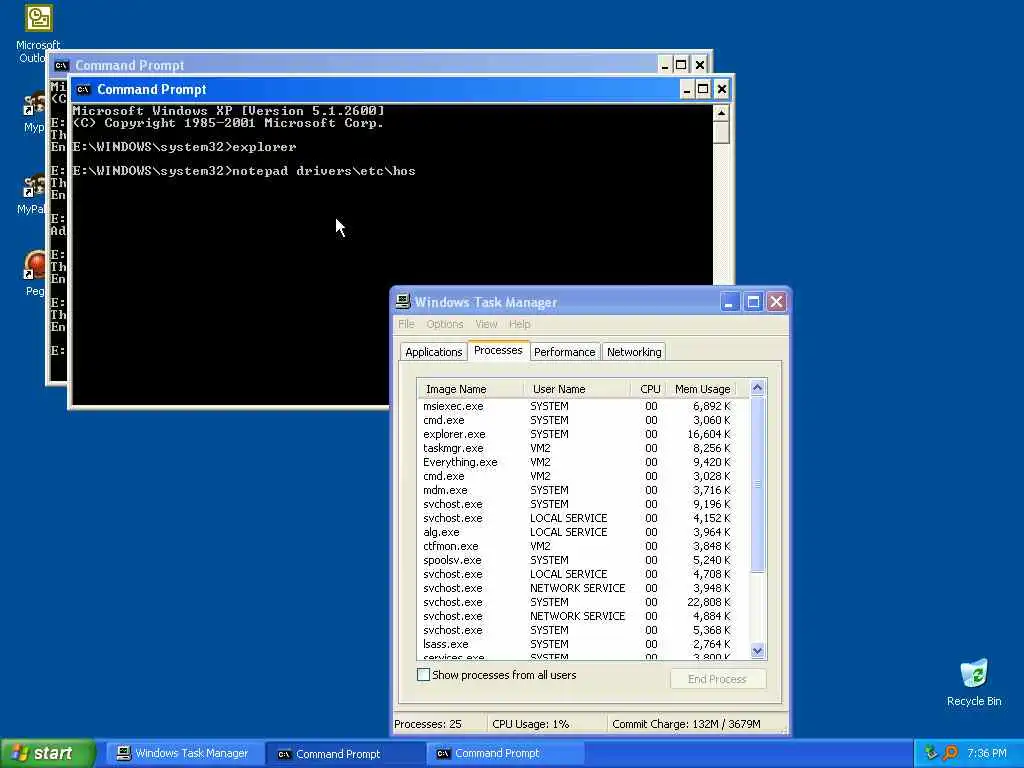Activate the second Command Prompt taskbar button

point(505,754)
